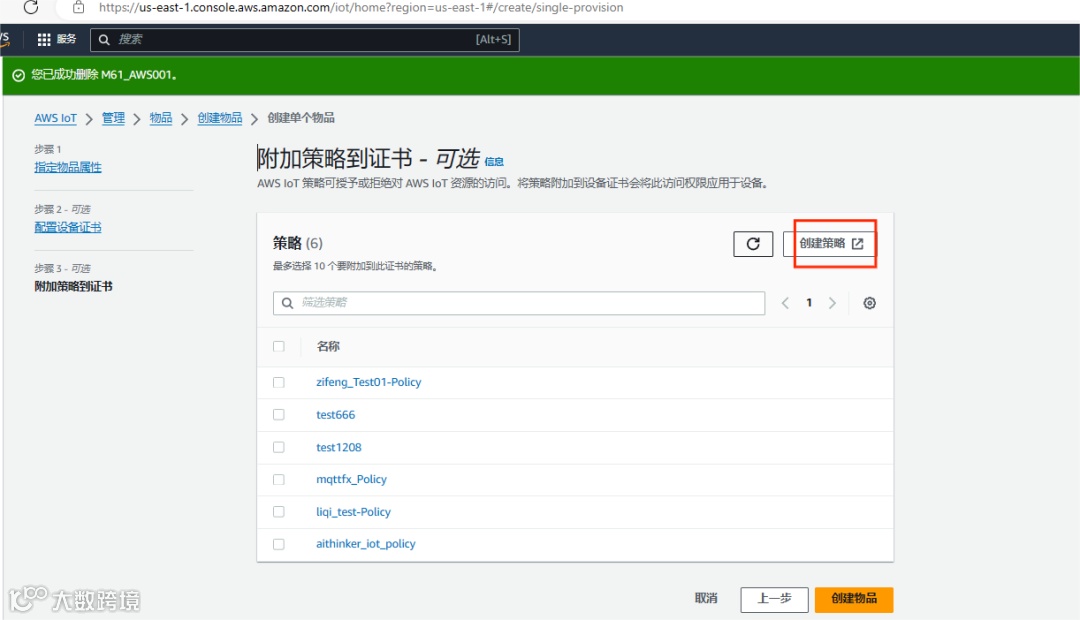This screenshot has height=620, width=1080.
Task: Open step 2 配置设备证书
Action: point(68,227)
